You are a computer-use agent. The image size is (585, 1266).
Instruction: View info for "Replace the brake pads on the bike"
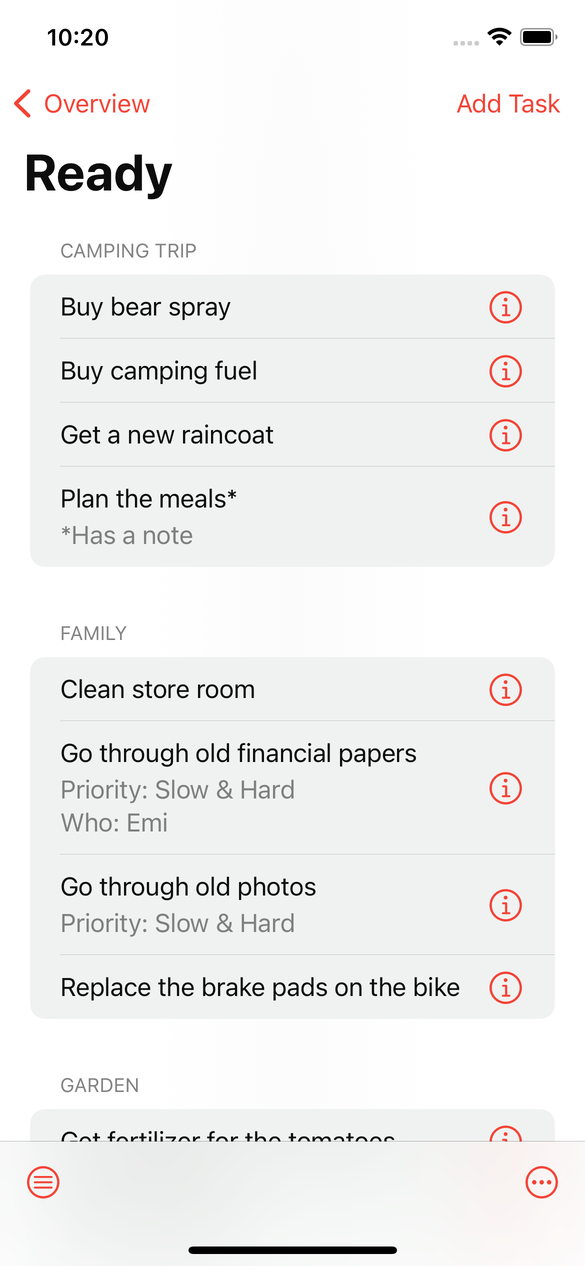(506, 987)
